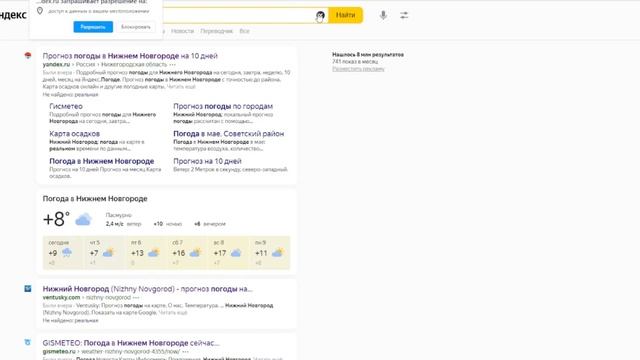Click the rain cloud icon for сегодня
Viewport: 640px width, 360px height.
click(x=67, y=253)
